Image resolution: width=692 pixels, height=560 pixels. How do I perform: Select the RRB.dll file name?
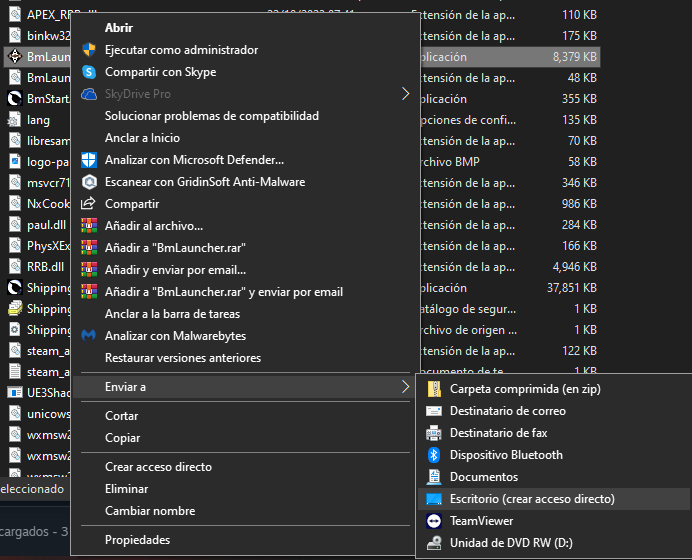tap(45, 267)
